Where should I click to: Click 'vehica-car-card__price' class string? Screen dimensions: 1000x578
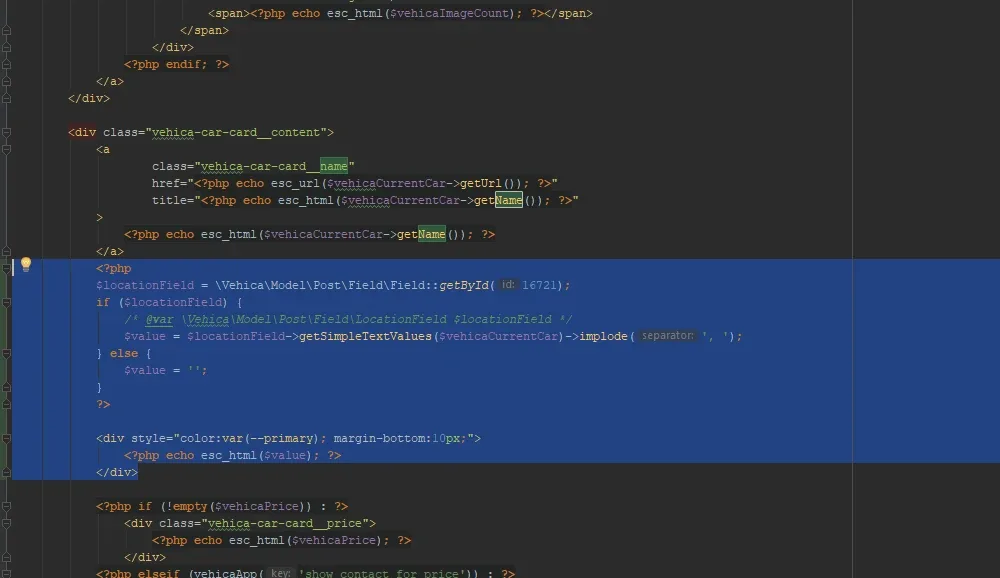[285, 523]
